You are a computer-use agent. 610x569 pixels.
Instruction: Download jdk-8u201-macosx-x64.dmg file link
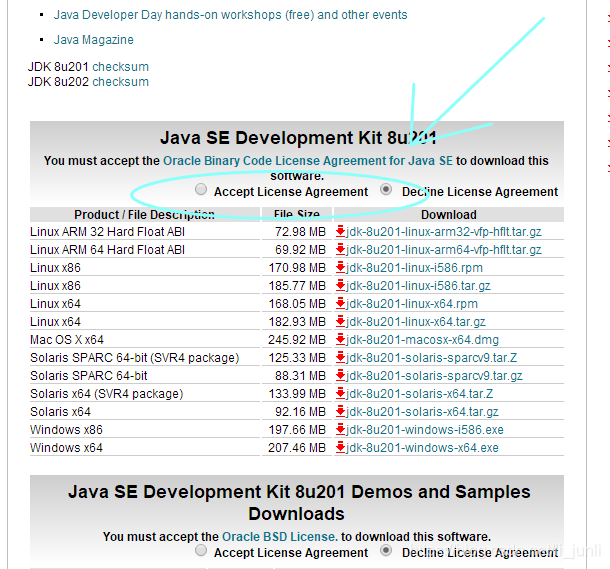pyautogui.click(x=422, y=340)
